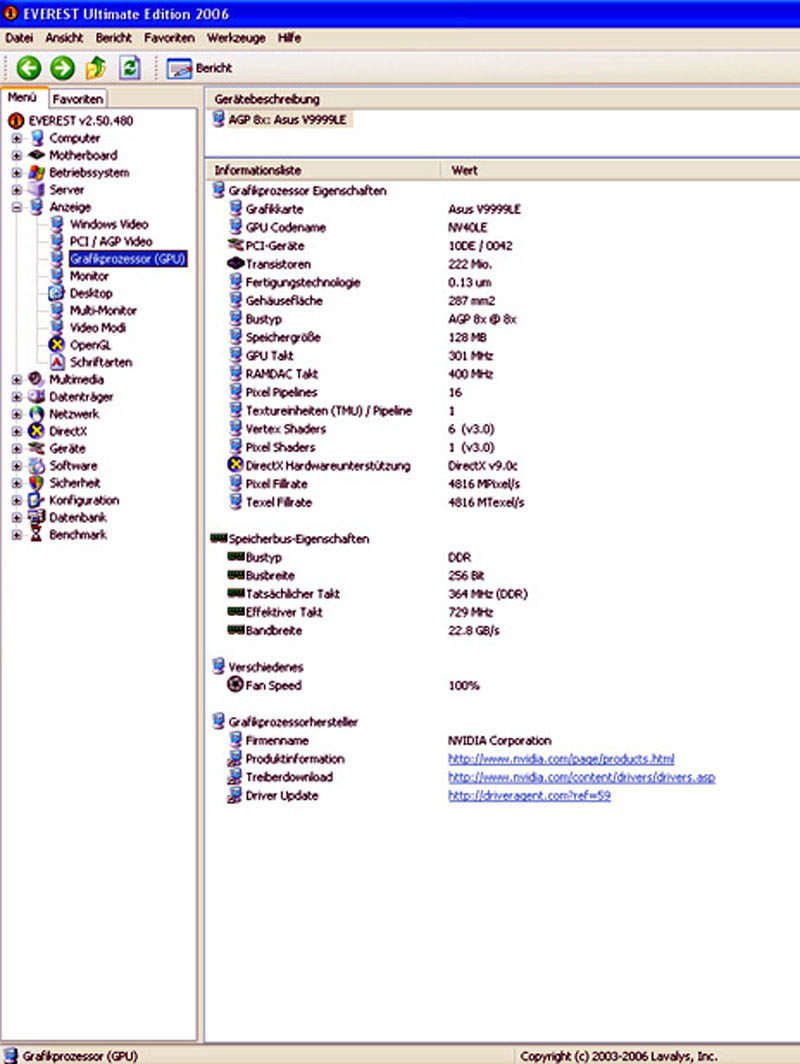Click the Informationsliste column header
This screenshot has height=1064, width=800.
point(323,170)
